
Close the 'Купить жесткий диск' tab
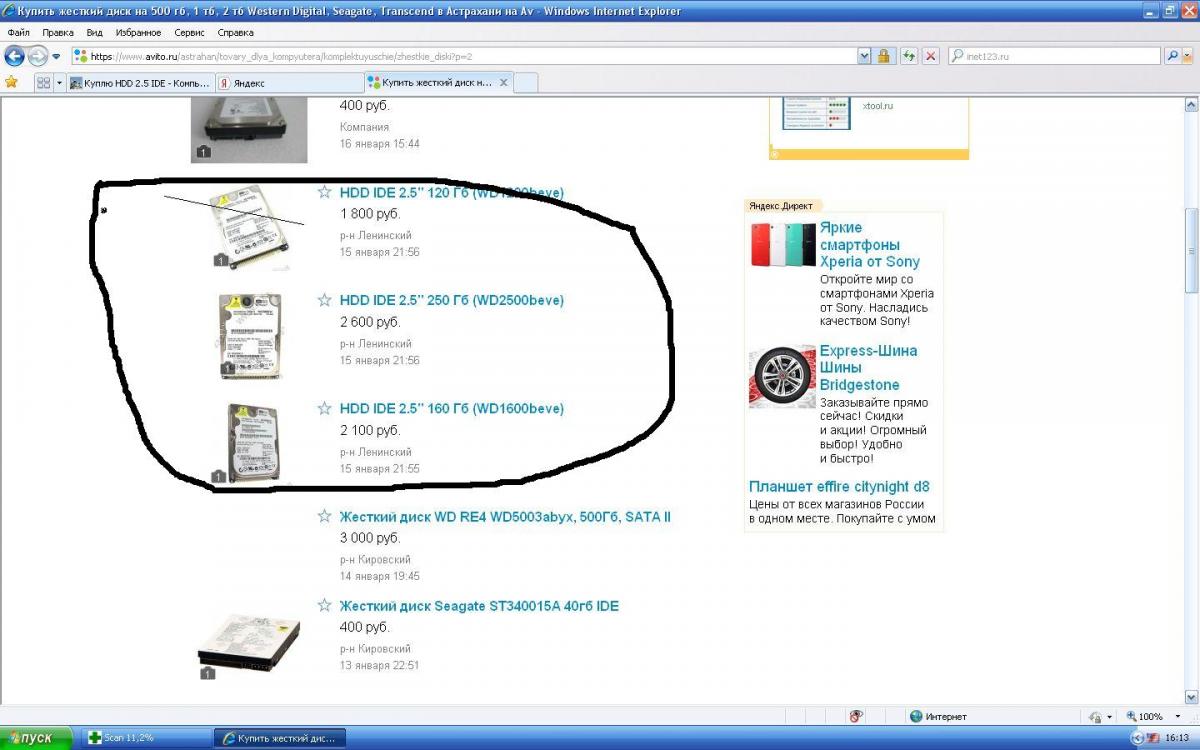(503, 83)
